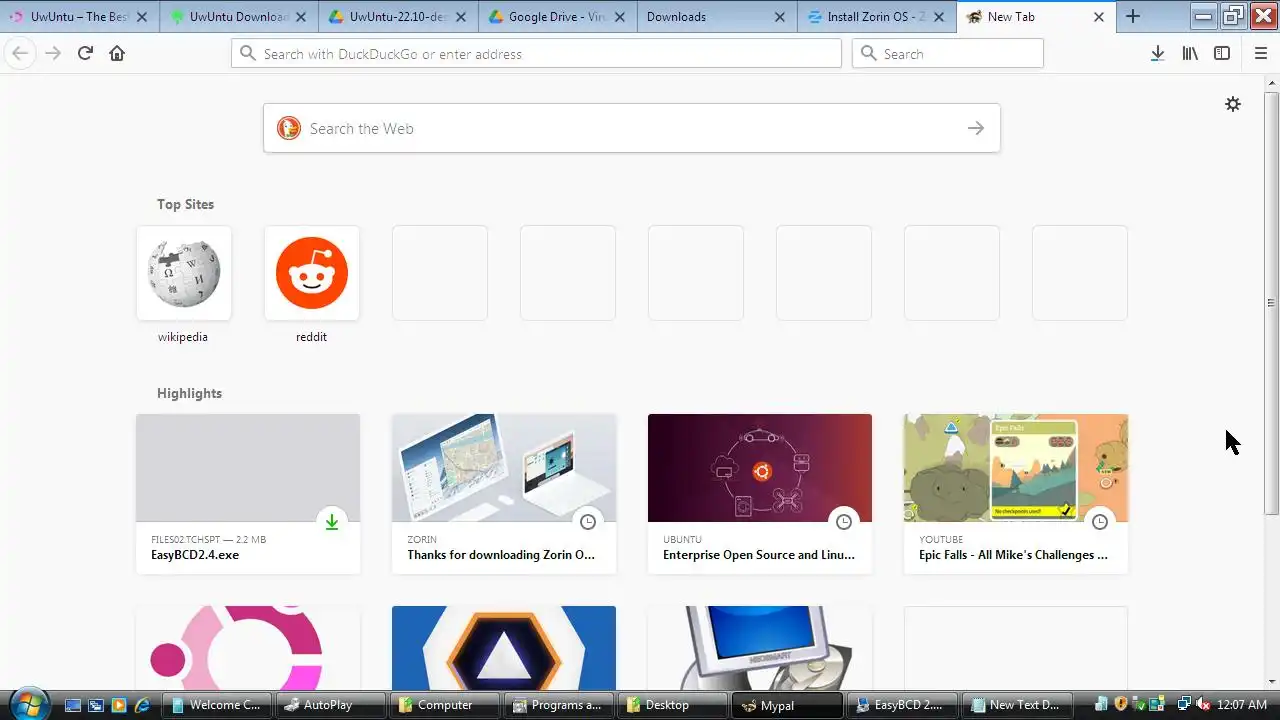The image size is (1280, 720).
Task: Open Enterprise Open Source Ubuntu highlight
Action: 760,494
